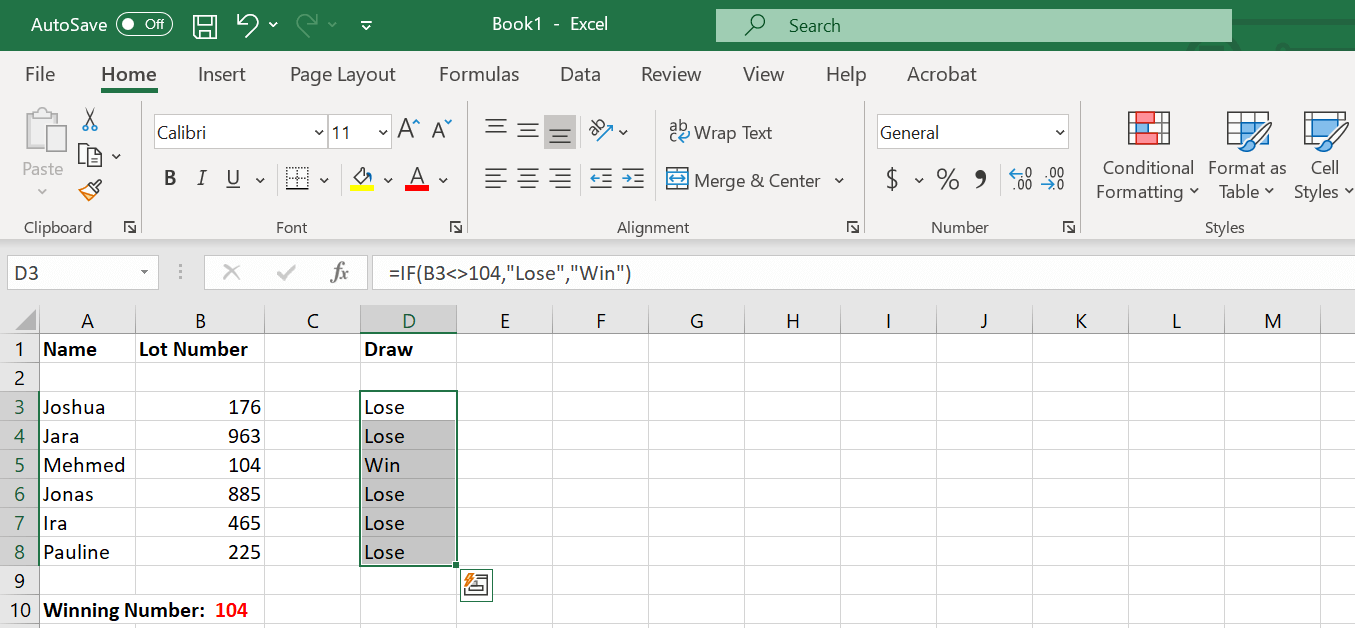This screenshot has width=1355, height=628.
Task: Switch to the Formulas ribbon tab
Action: click(479, 74)
